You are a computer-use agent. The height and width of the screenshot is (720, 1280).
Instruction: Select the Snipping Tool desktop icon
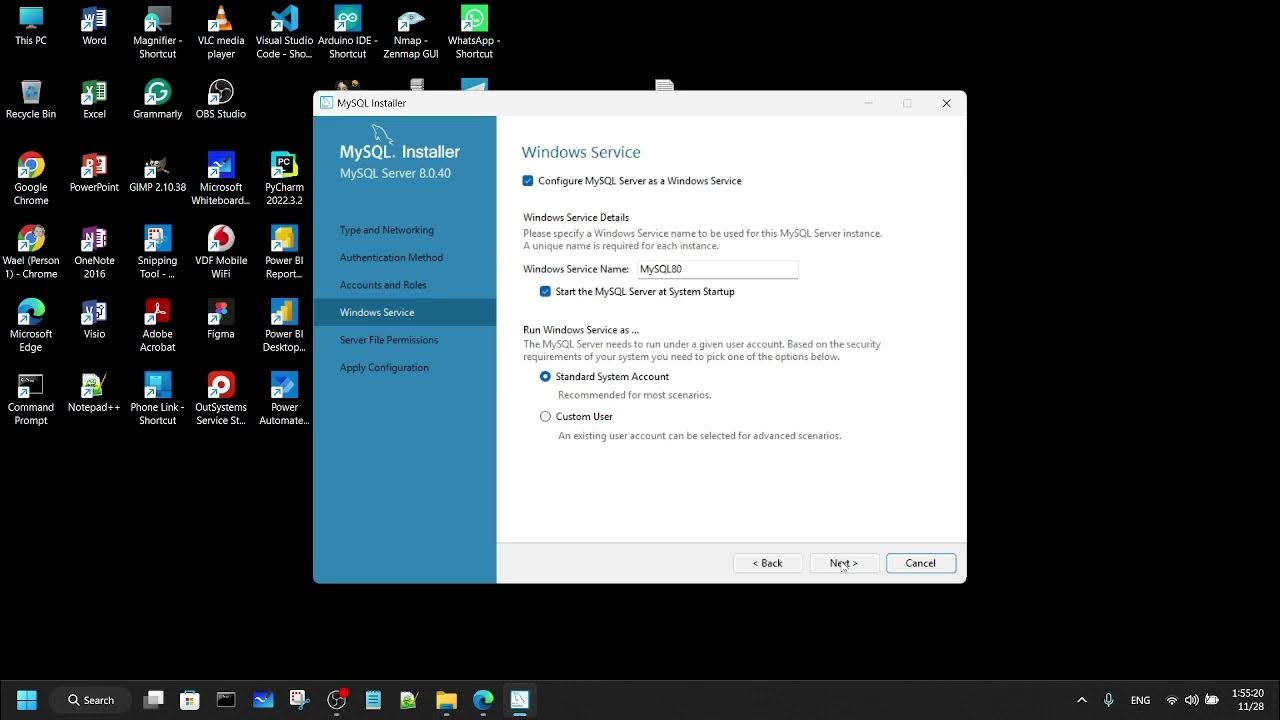(x=157, y=252)
